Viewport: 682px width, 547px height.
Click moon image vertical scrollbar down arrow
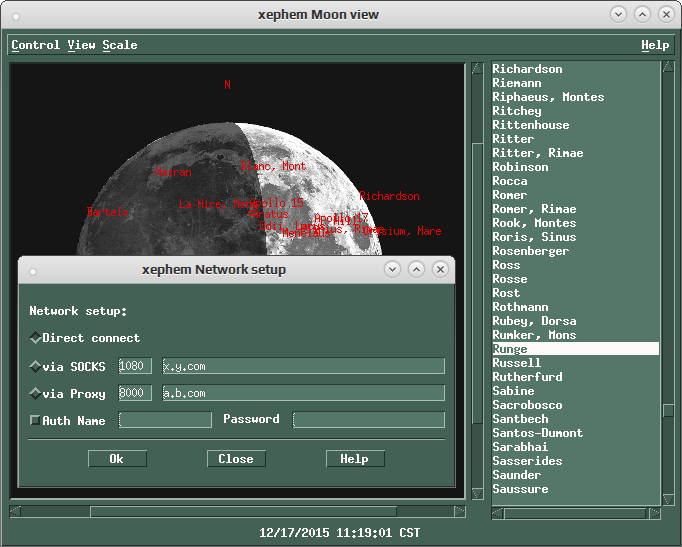coord(478,494)
